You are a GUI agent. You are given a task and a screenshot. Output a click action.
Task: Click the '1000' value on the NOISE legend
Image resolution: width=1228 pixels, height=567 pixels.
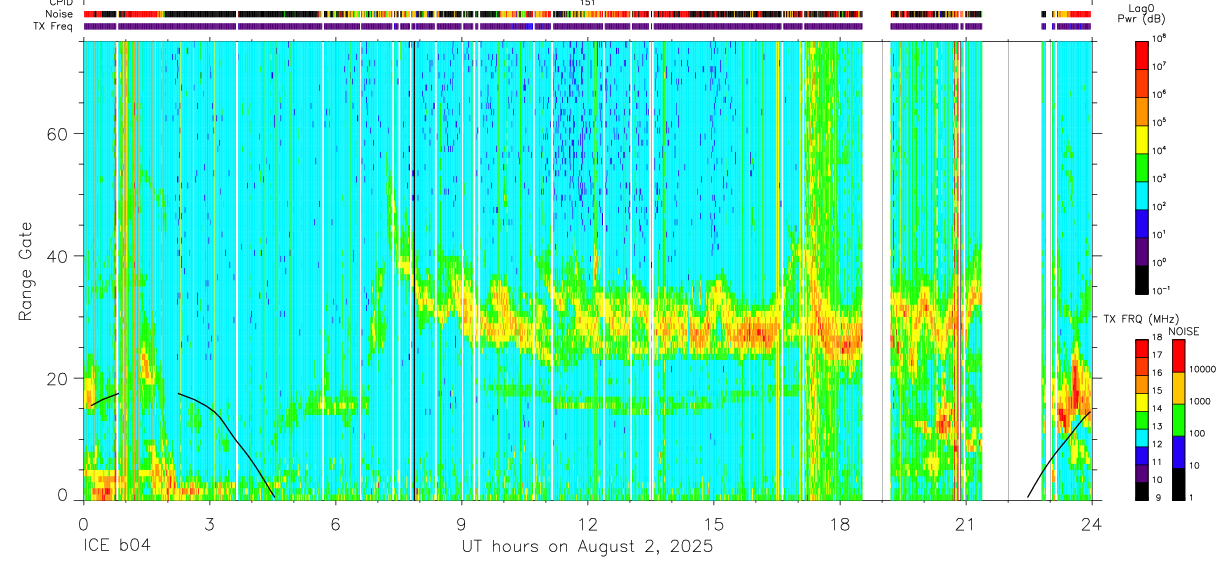1202,401
